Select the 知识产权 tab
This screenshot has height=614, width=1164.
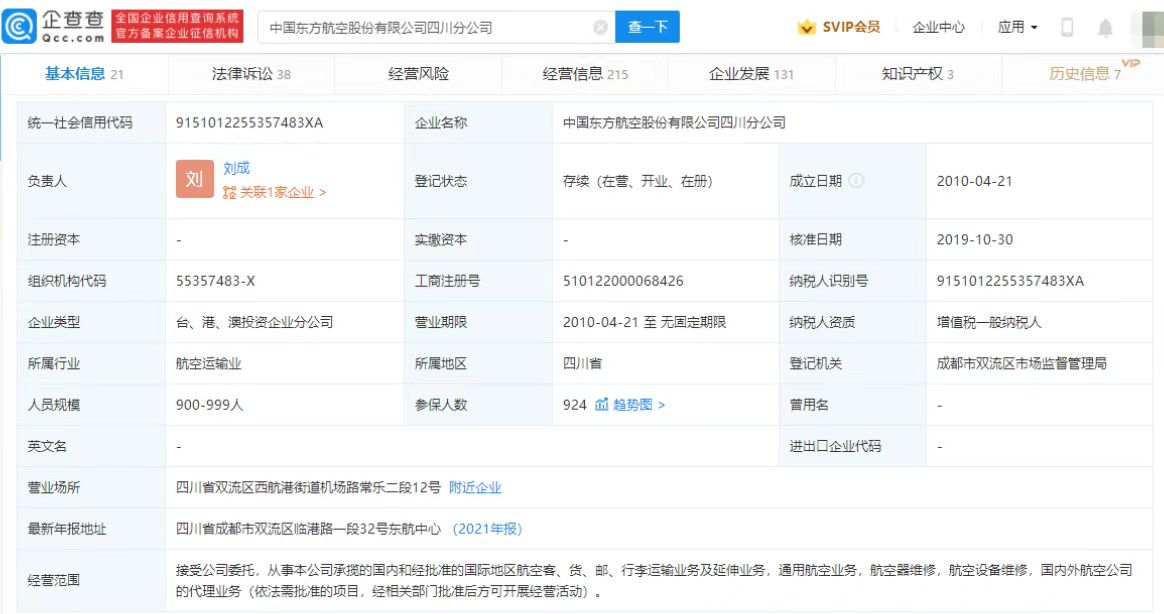(918, 74)
